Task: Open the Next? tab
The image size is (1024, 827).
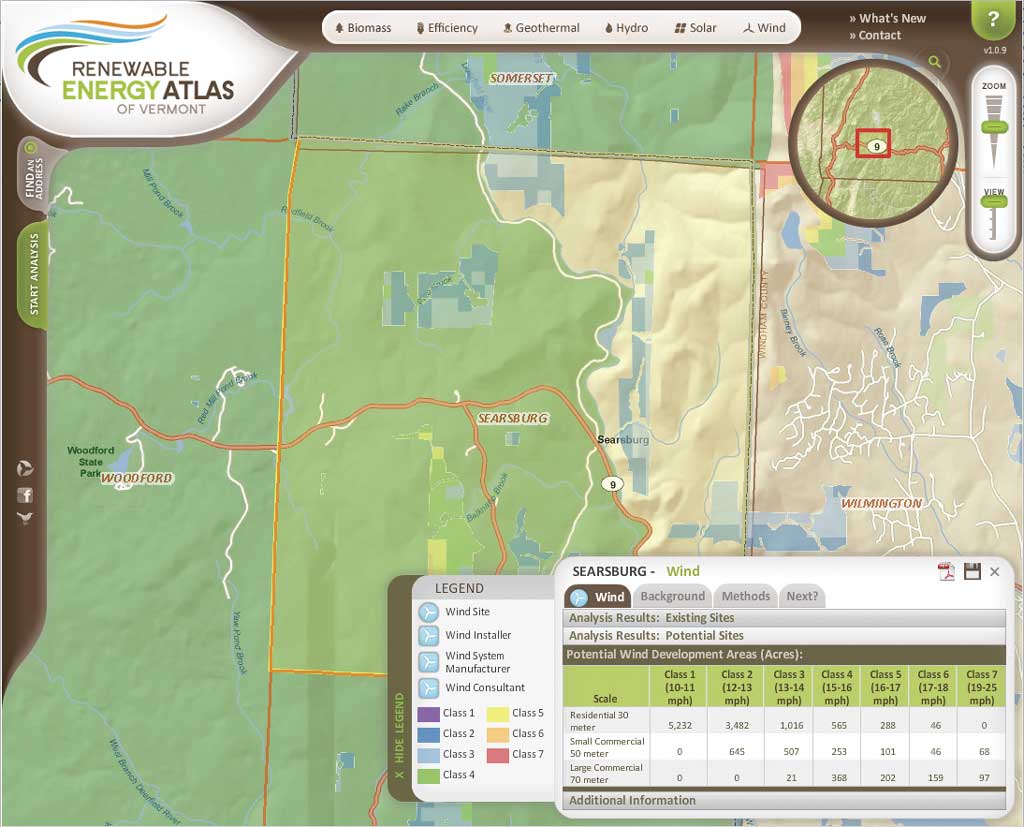Action: pos(802,596)
